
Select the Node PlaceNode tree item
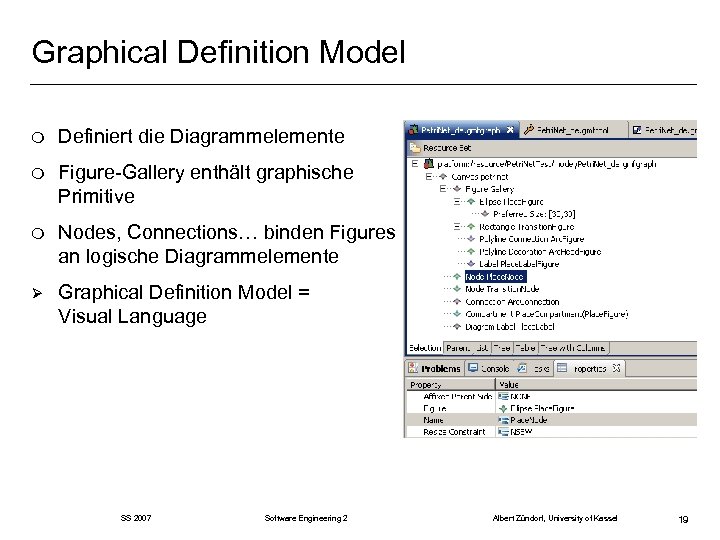495,276
